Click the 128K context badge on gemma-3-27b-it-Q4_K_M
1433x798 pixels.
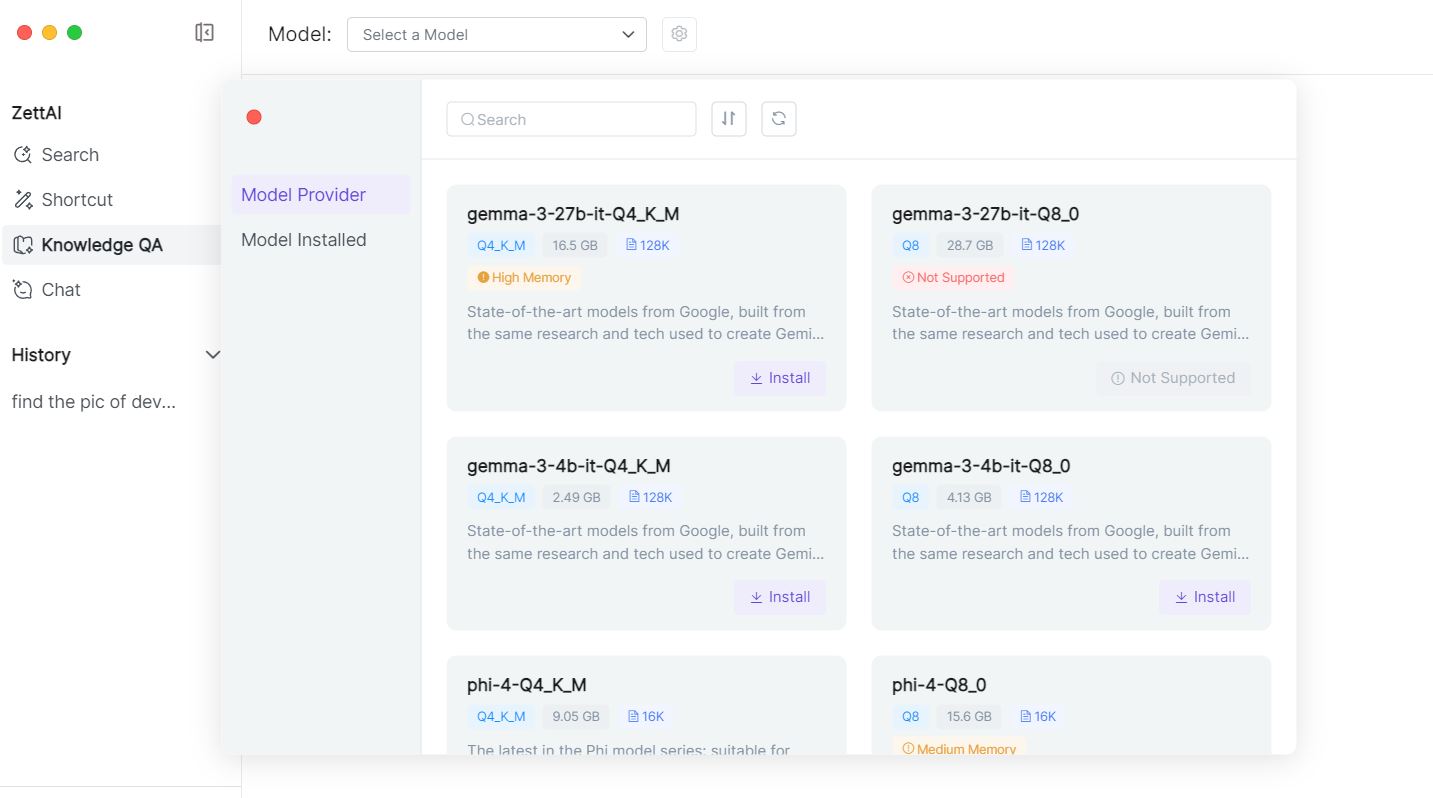point(648,244)
